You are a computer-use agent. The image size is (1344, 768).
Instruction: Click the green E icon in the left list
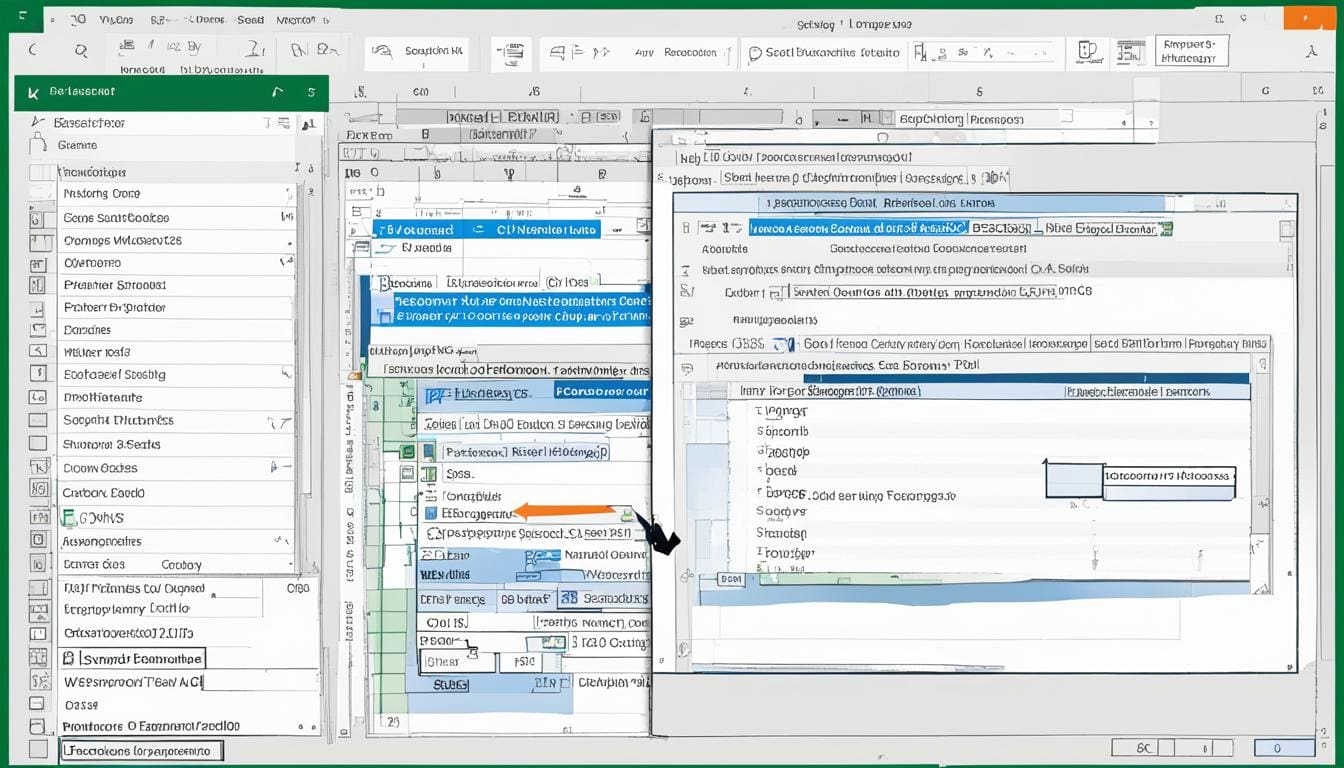(x=68, y=518)
